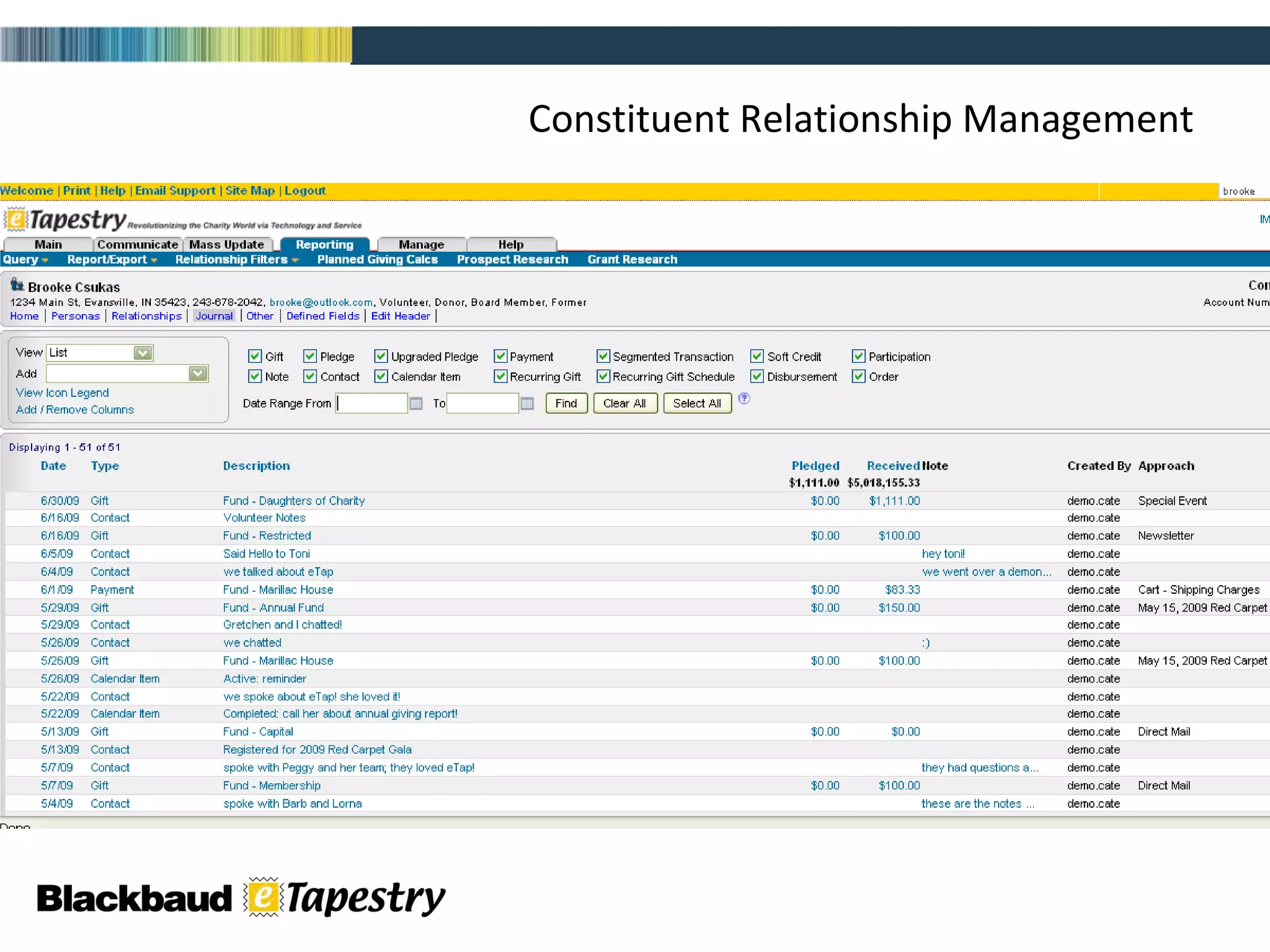Open Grant Research
1270x952 pixels.
point(633,260)
